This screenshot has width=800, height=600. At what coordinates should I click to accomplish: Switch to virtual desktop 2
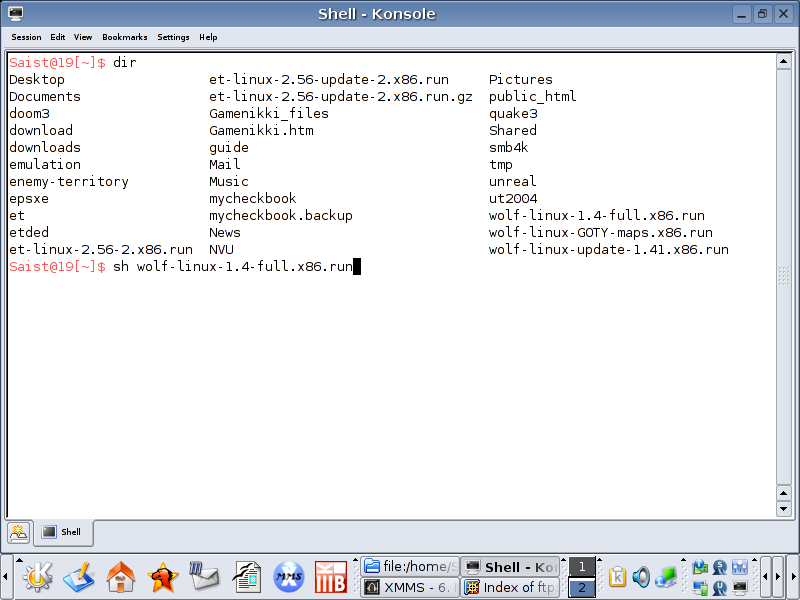(581, 588)
